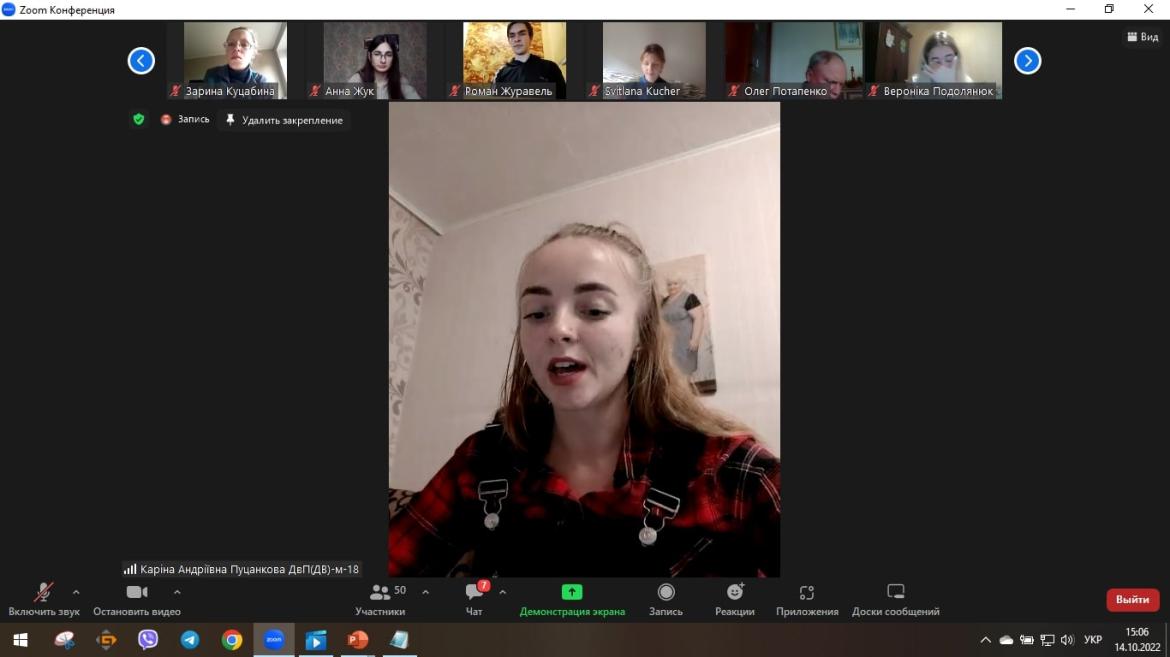Image resolution: width=1170 pixels, height=657 pixels.
Task: Open the Вид view menu
Action: (1142, 37)
